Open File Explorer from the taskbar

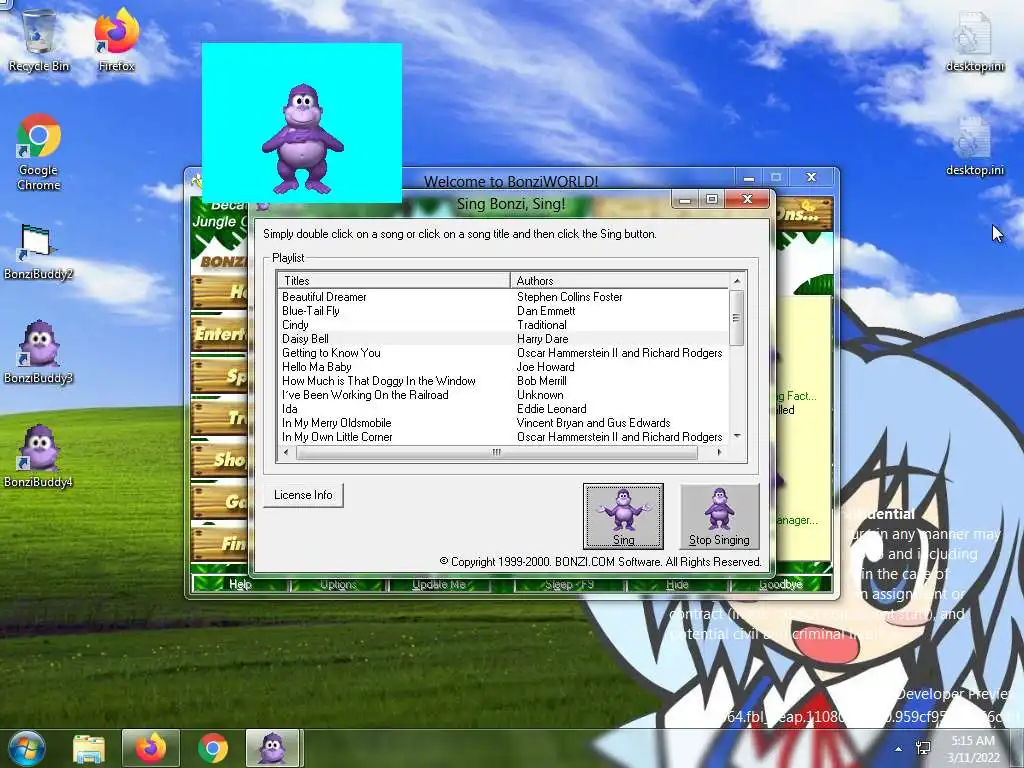[89, 748]
